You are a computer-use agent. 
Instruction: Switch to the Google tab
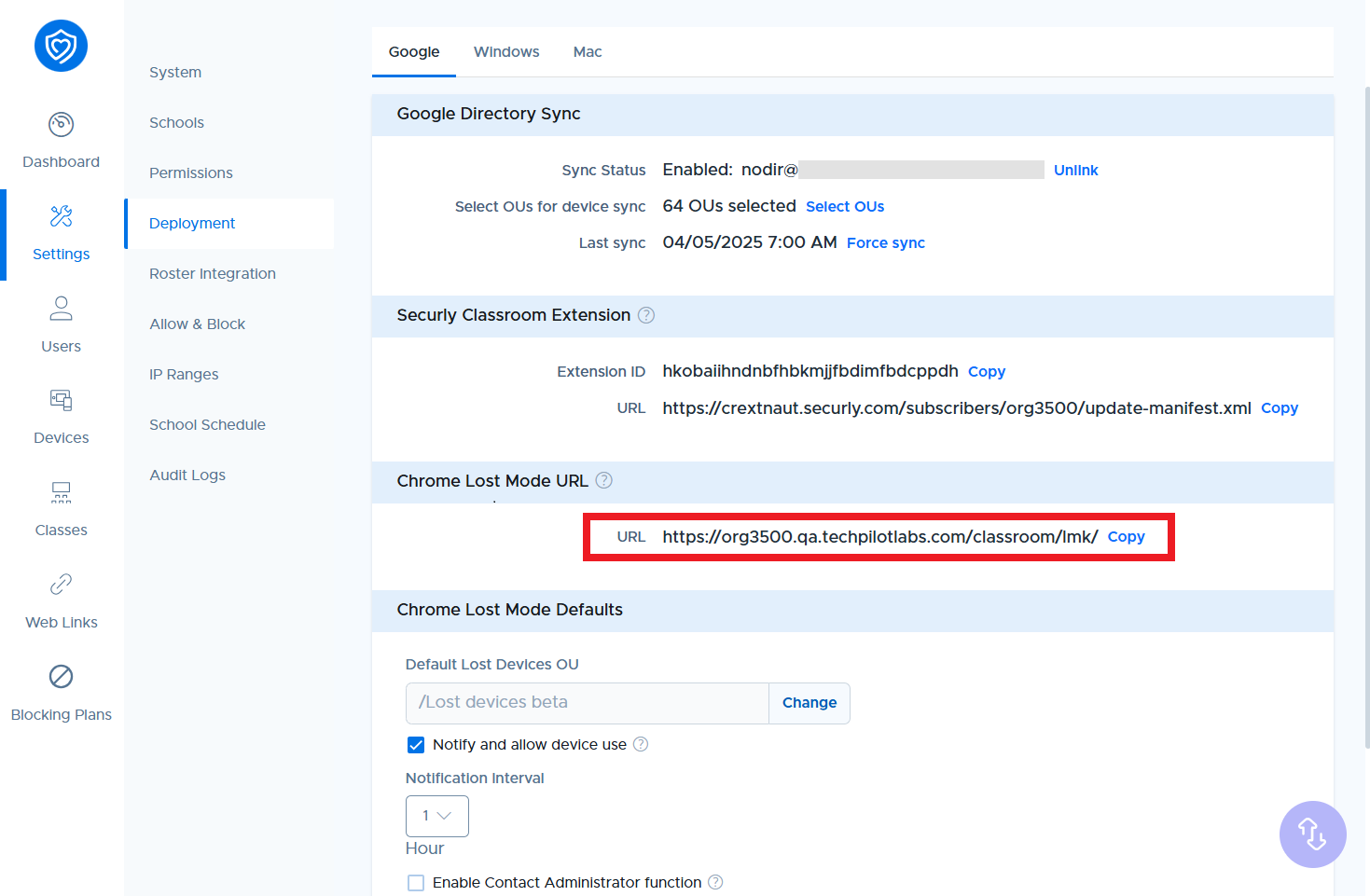(414, 52)
